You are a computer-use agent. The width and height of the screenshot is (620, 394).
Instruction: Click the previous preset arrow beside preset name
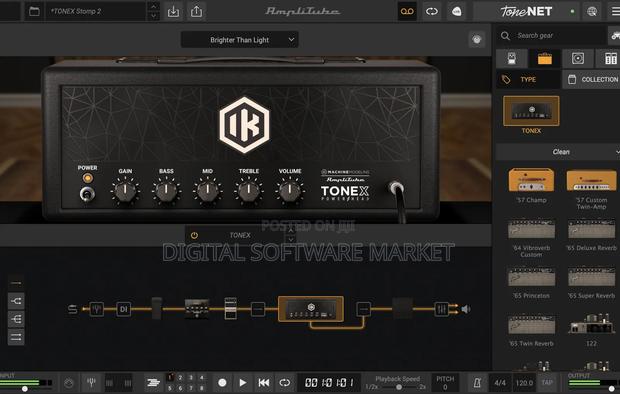(x=153, y=7)
